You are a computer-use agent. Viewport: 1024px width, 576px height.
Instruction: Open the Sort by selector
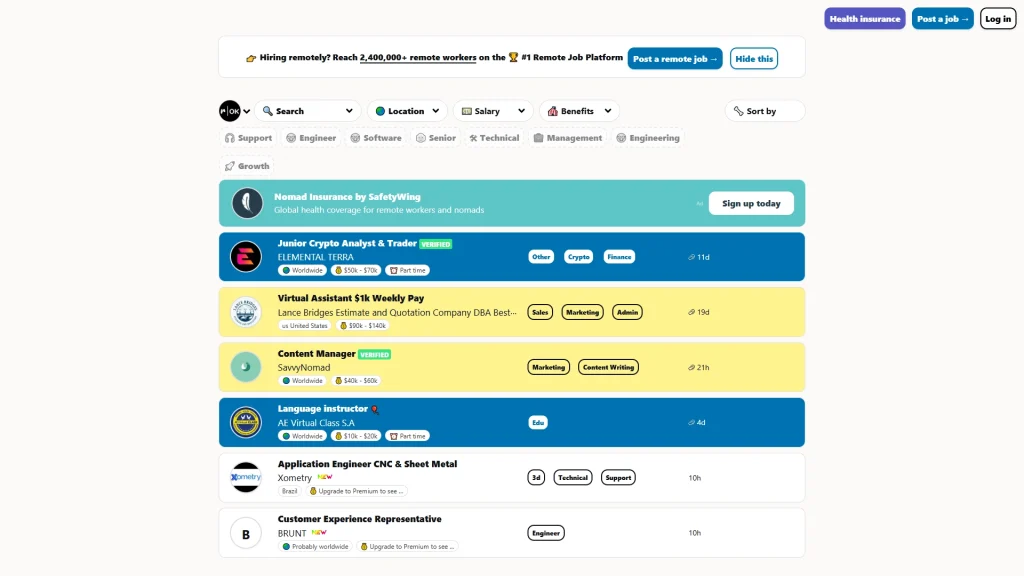pyautogui.click(x=764, y=111)
